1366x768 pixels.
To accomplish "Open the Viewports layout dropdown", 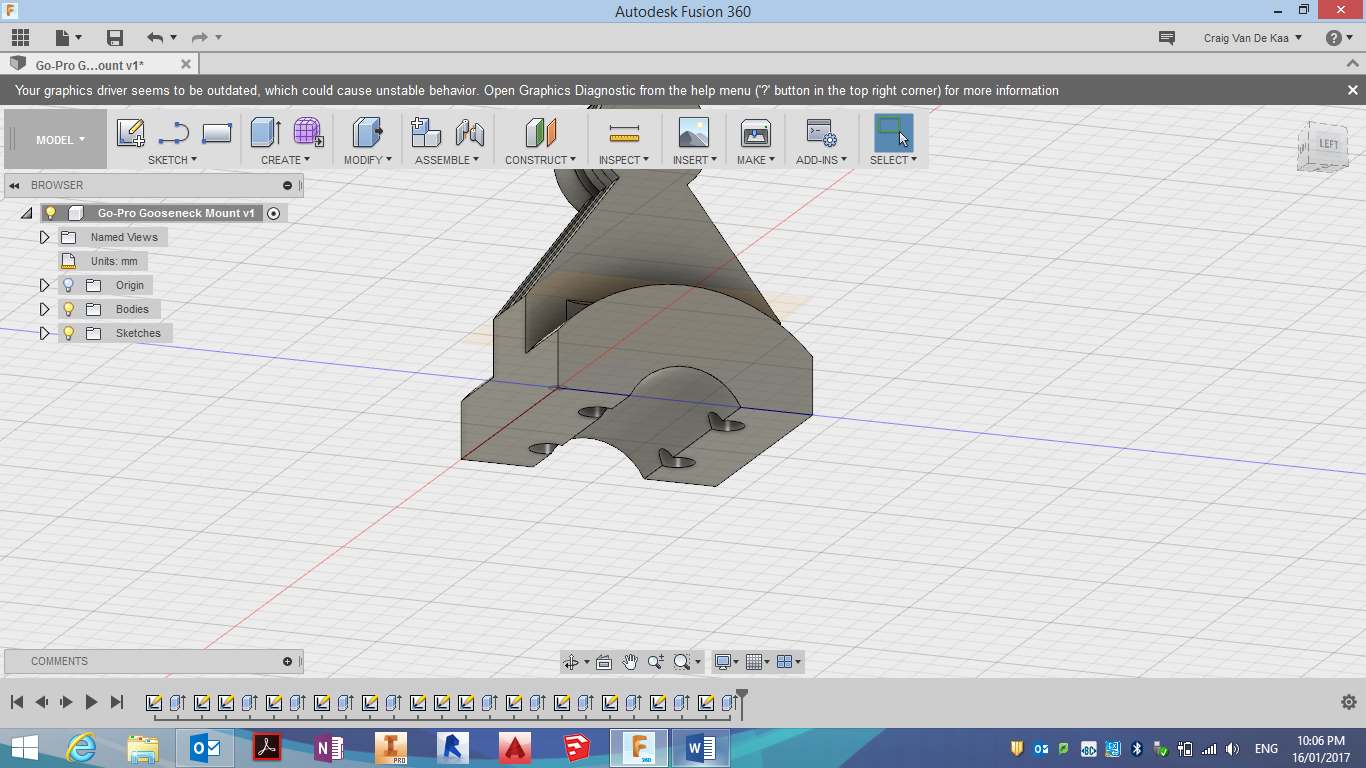I will (789, 661).
